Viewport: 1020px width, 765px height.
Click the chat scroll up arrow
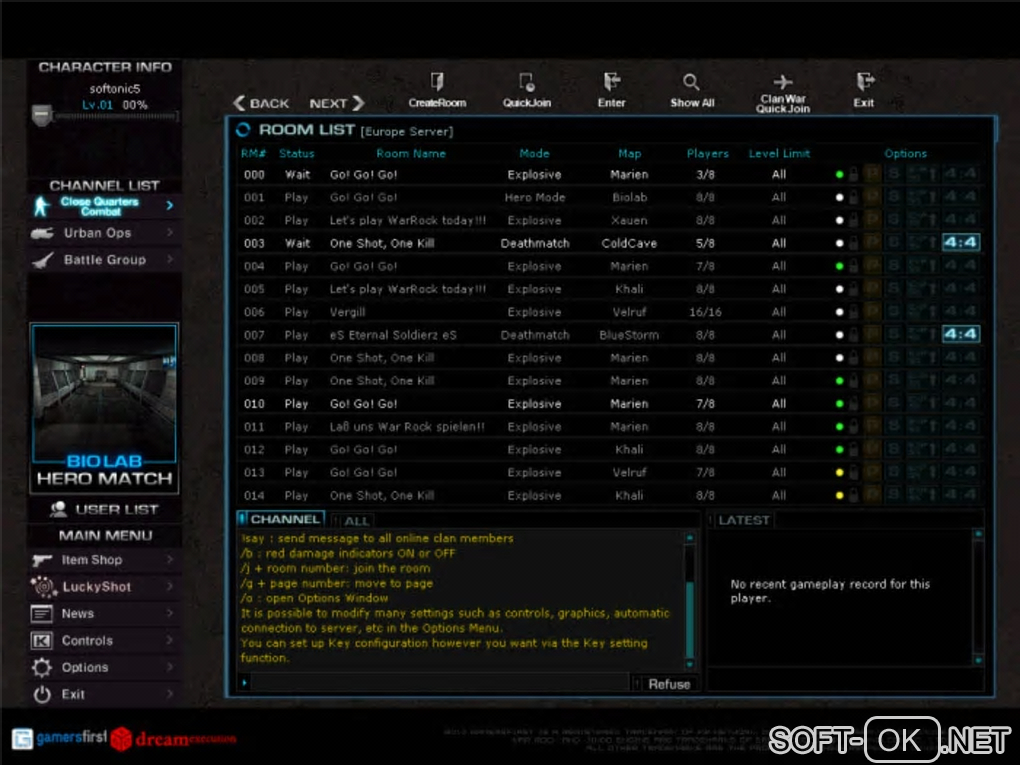click(690, 538)
